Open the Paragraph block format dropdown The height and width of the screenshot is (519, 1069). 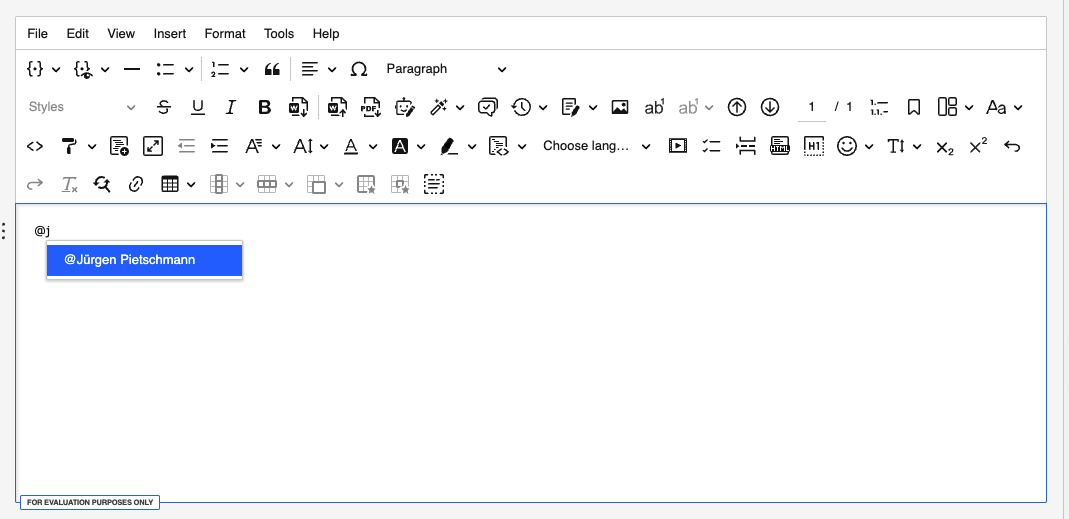click(446, 69)
